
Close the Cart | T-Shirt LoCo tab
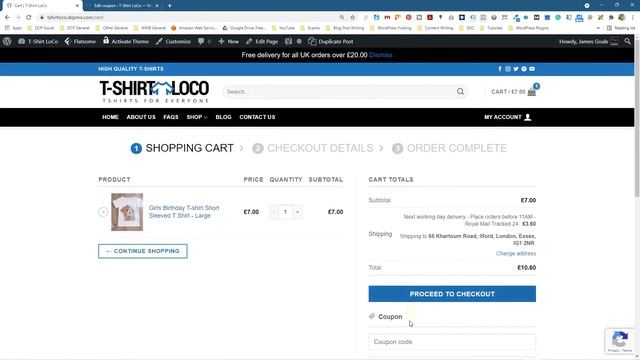[x=77, y=6]
